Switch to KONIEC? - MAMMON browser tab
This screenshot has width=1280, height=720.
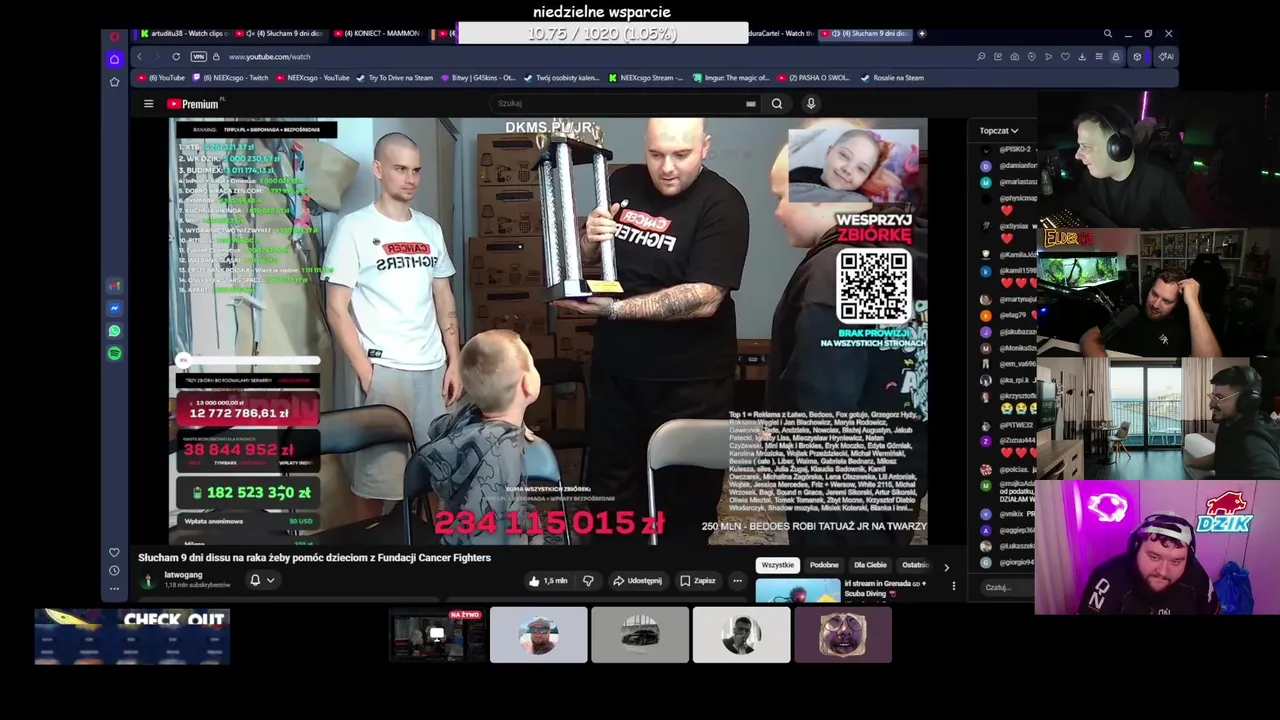click(376, 33)
